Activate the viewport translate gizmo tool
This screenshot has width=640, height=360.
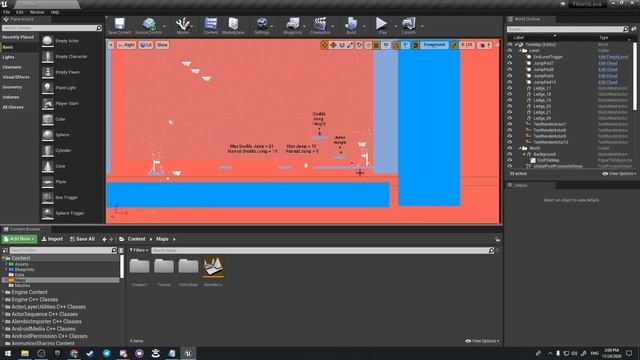pyautogui.click(x=333, y=45)
